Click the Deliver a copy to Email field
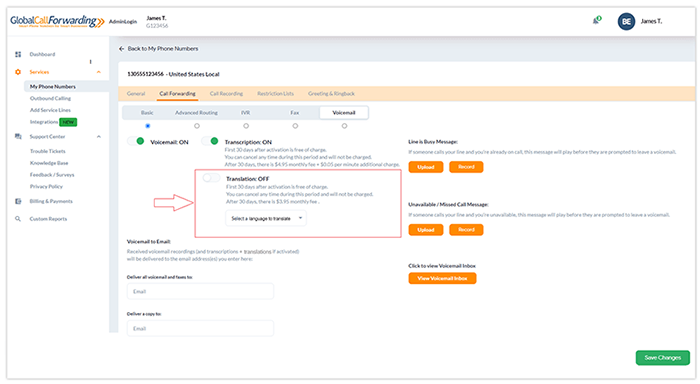Image resolution: width=700 pixels, height=384 pixels. tap(200, 329)
